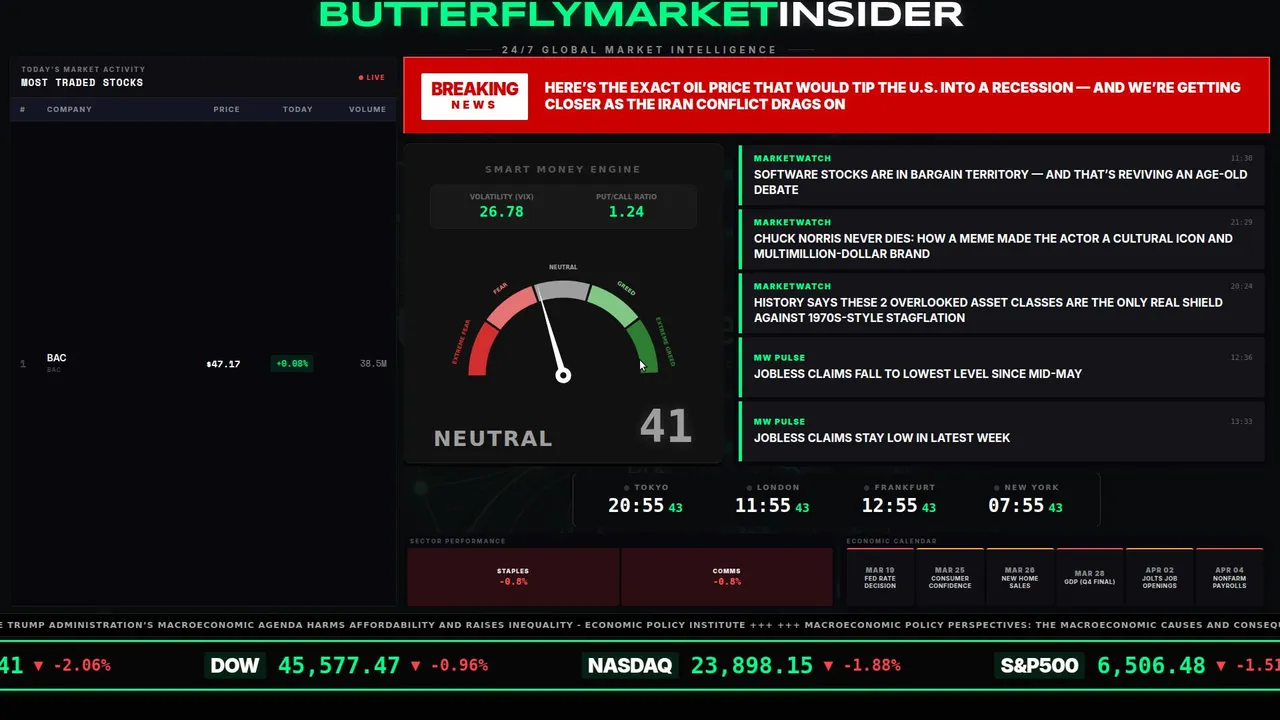
Task: Click the -0.96% DOW change
Action: click(460, 666)
